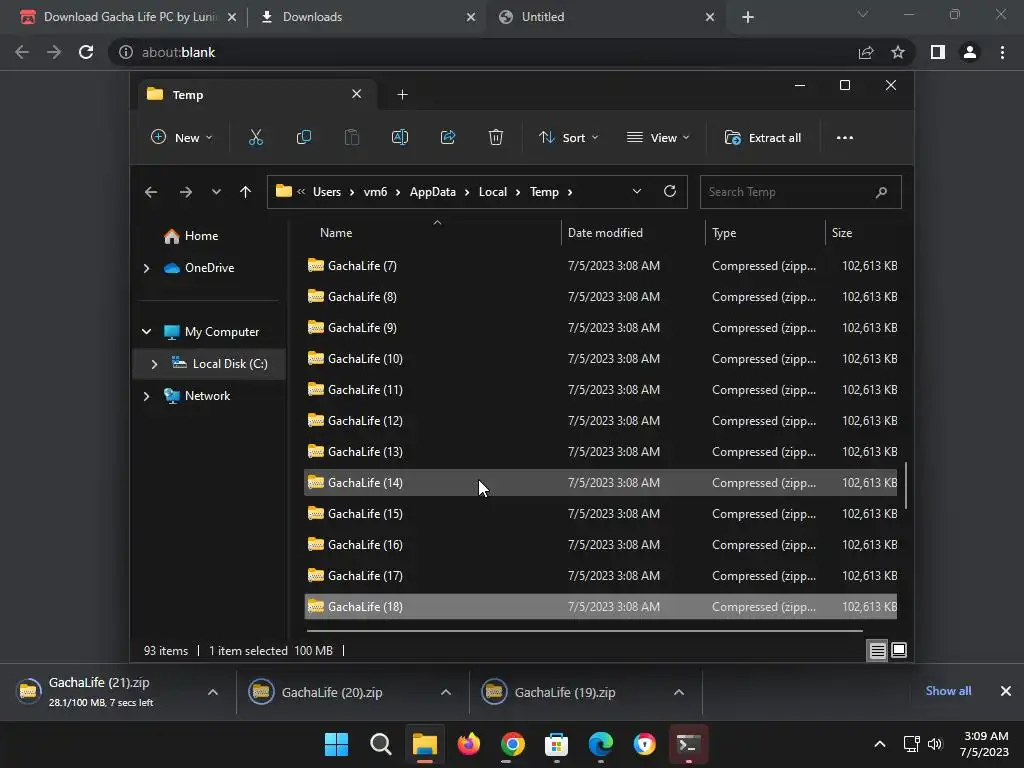1024x768 pixels.
Task: Switch to large thumbnails view icon in status bar
Action: 899,650
